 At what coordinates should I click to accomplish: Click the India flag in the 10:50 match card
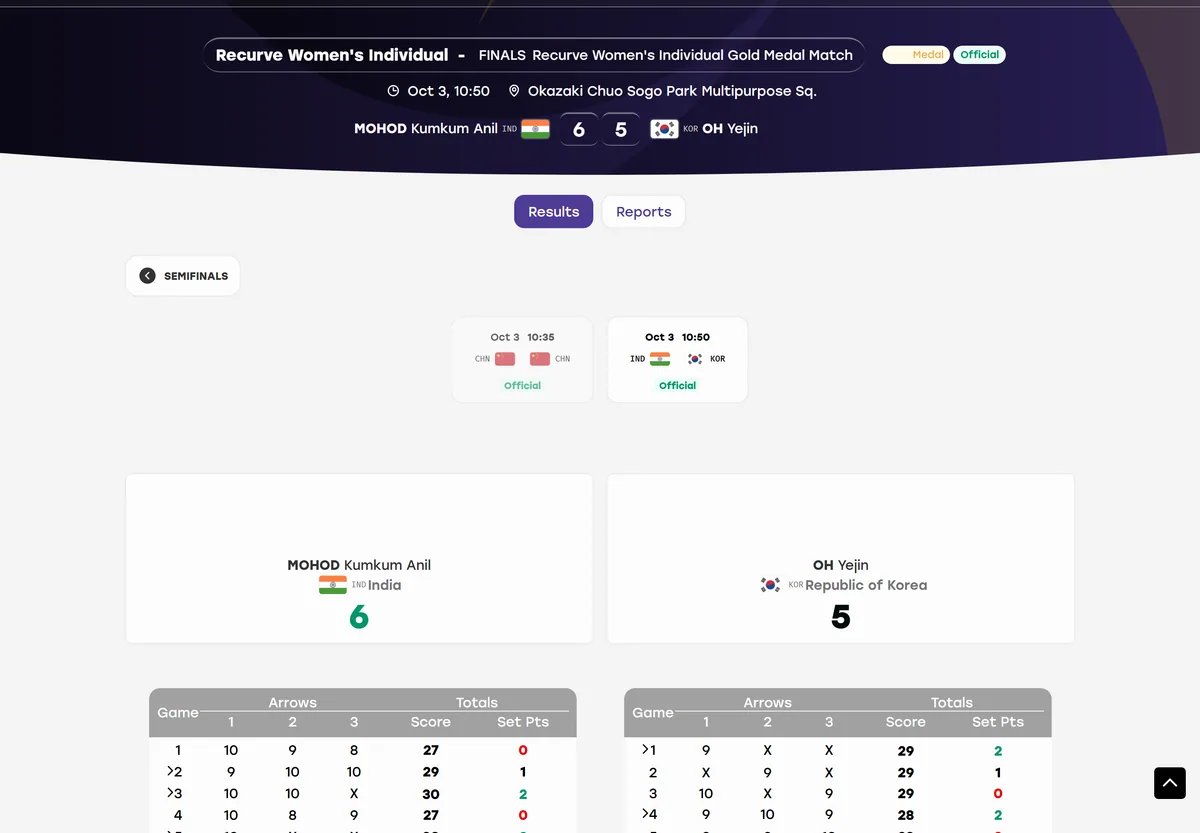click(660, 359)
